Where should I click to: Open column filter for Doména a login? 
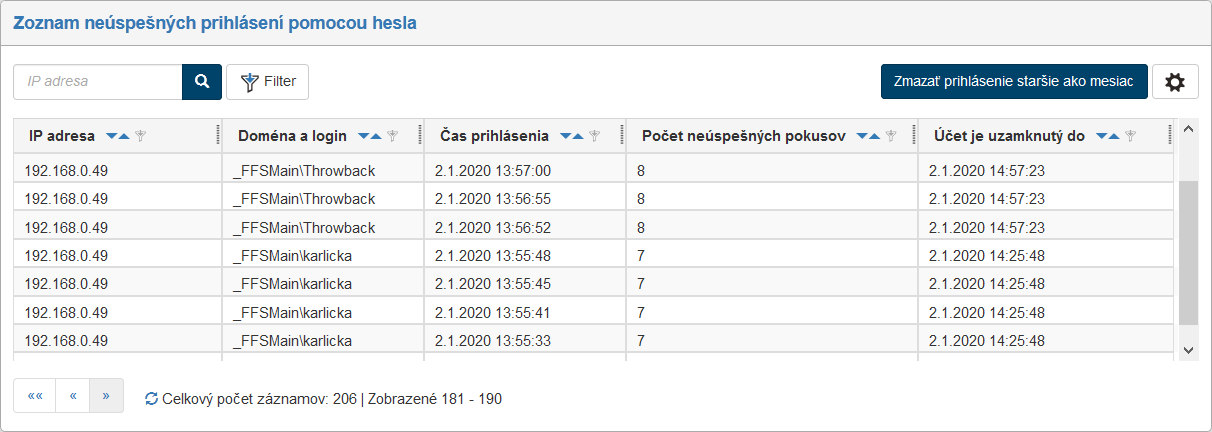tap(393, 136)
